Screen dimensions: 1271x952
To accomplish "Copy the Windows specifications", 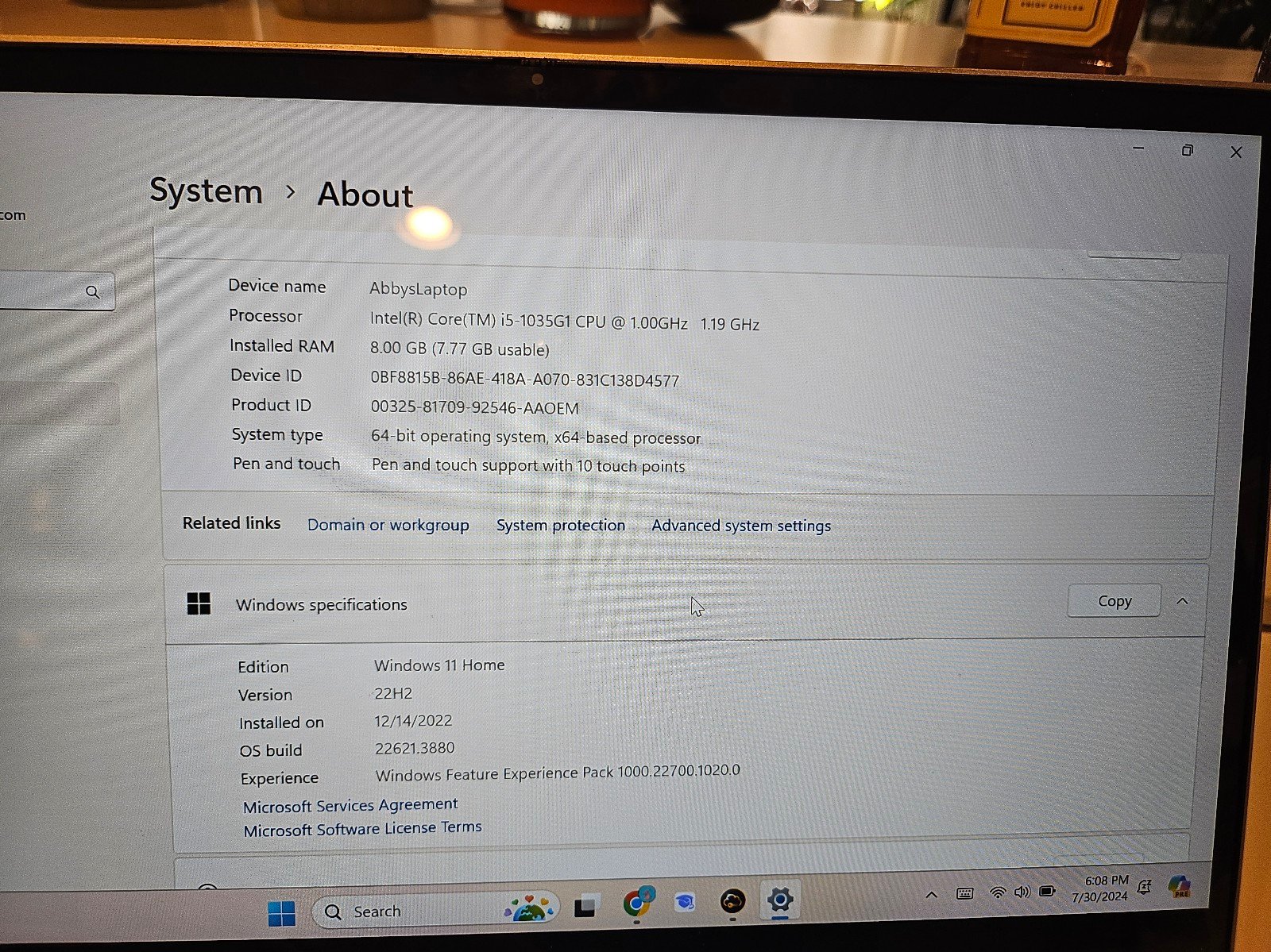I will click(1114, 601).
